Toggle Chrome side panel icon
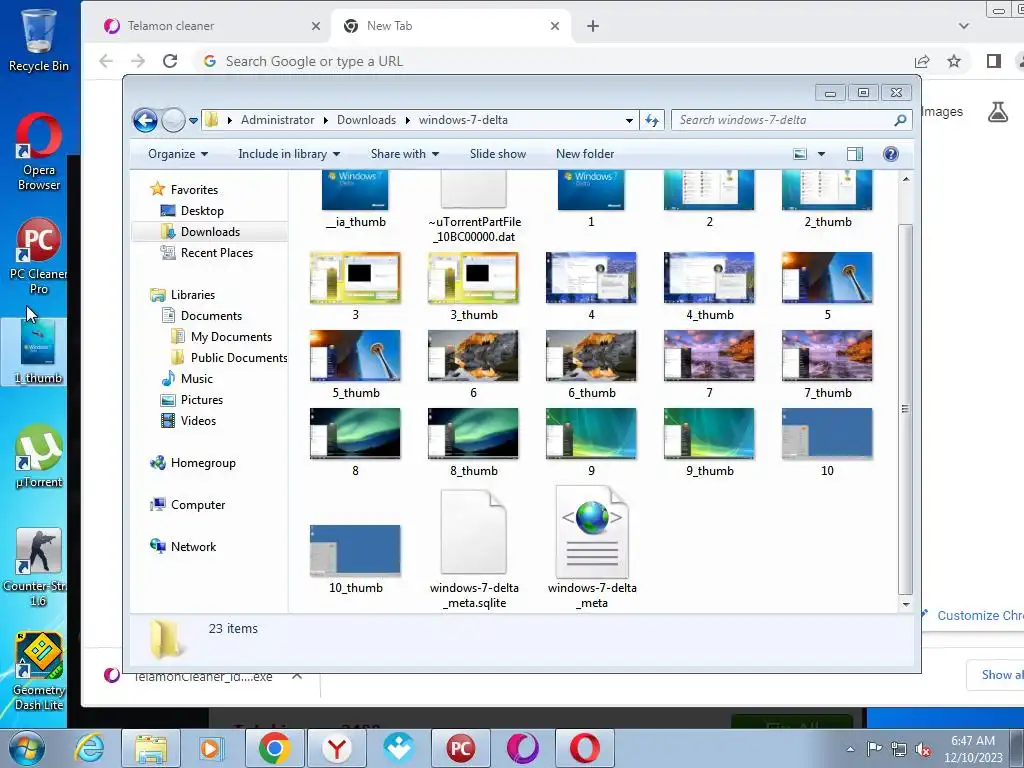 click(x=994, y=61)
